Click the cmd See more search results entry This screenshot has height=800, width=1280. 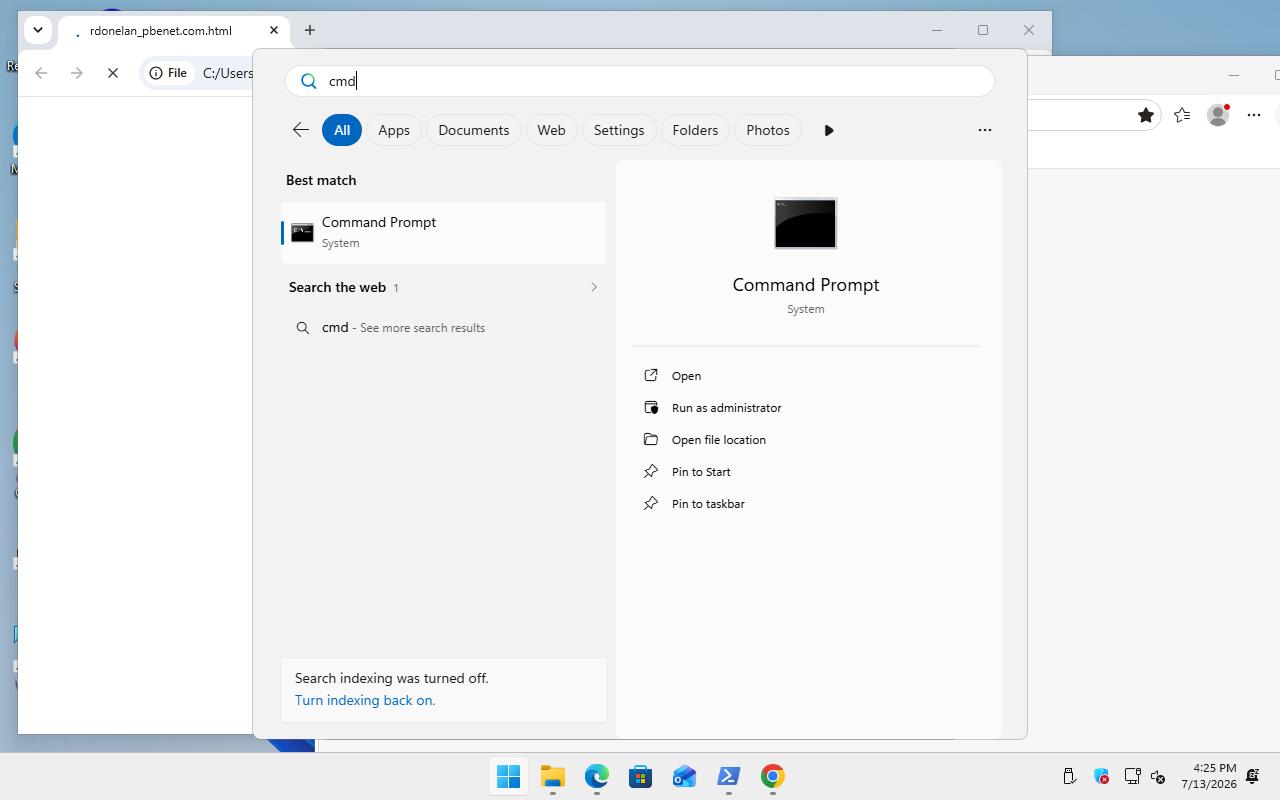[444, 328]
